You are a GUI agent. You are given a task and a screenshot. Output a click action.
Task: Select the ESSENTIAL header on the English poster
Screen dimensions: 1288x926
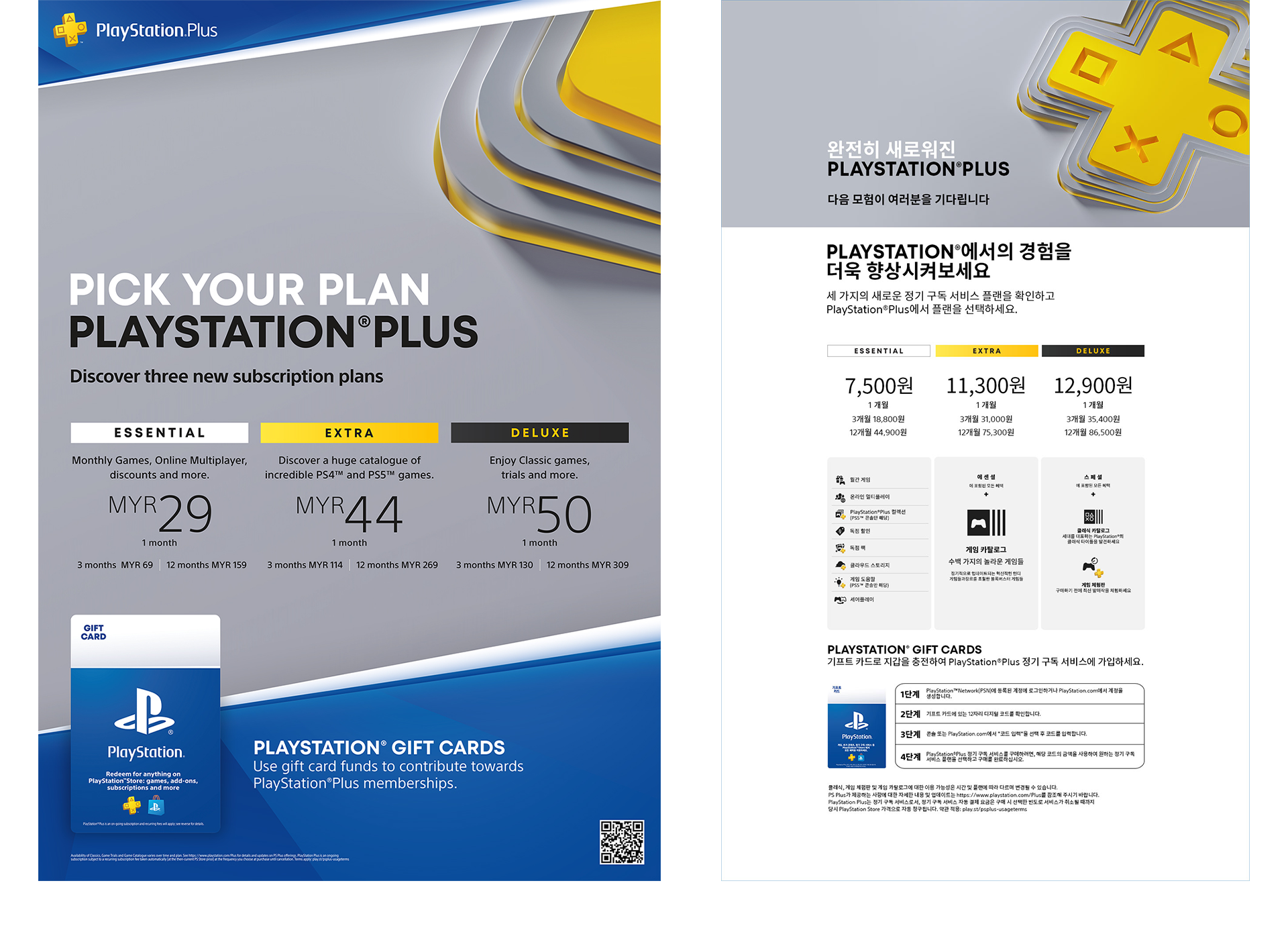160,433
